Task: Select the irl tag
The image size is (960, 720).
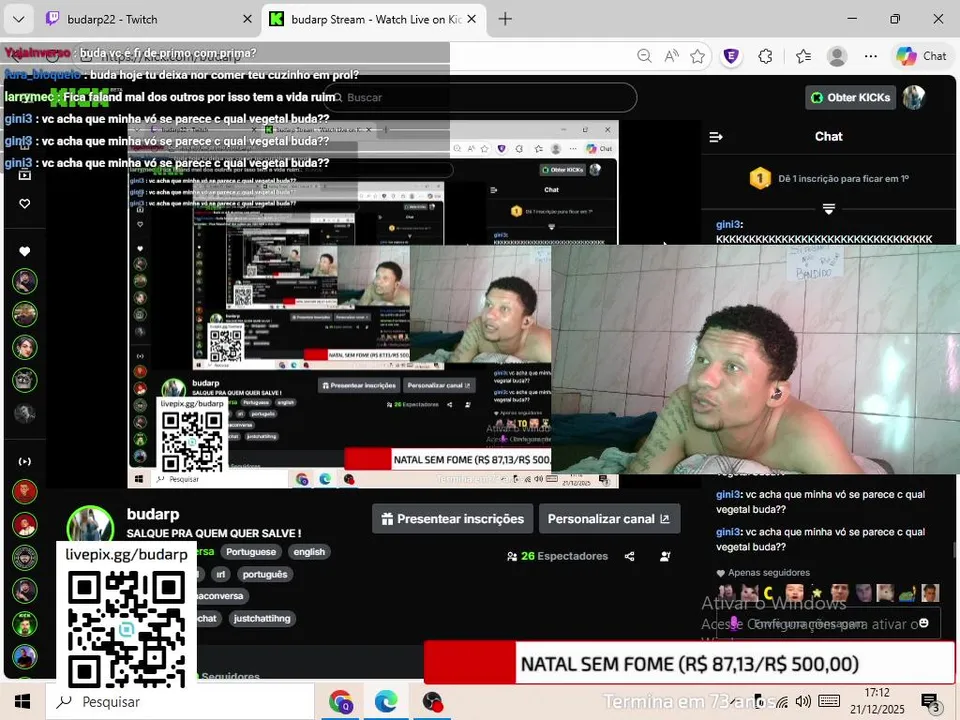Action: coord(220,574)
